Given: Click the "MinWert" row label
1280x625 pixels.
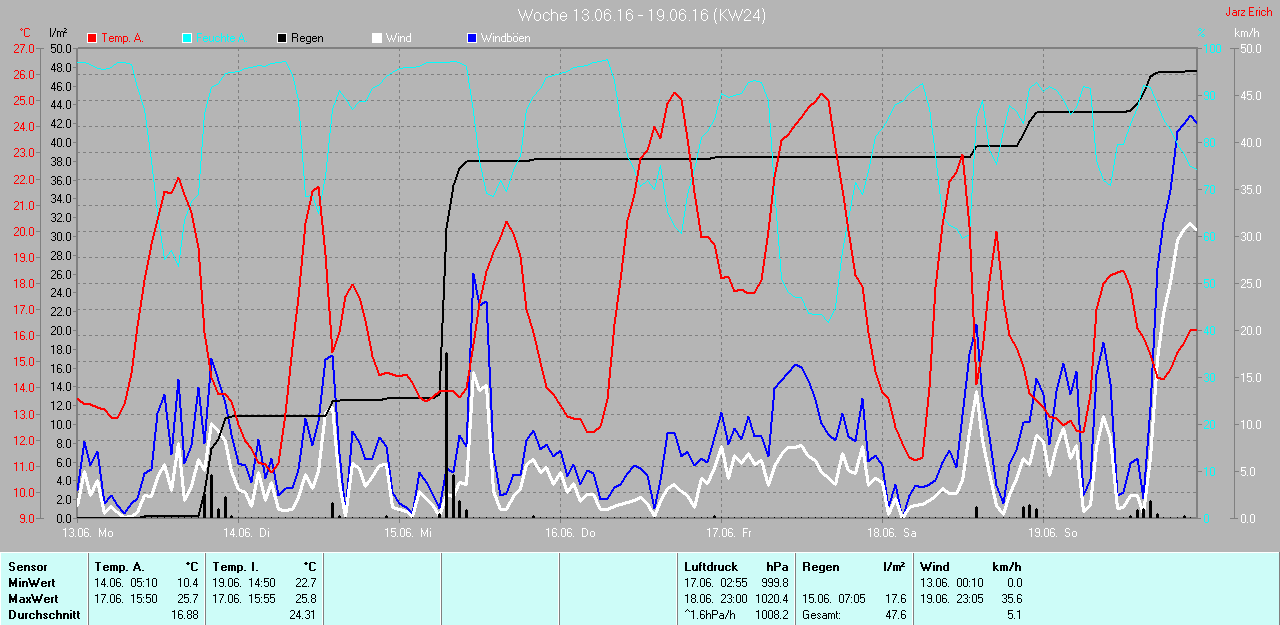Looking at the screenshot, I should coord(31,583).
